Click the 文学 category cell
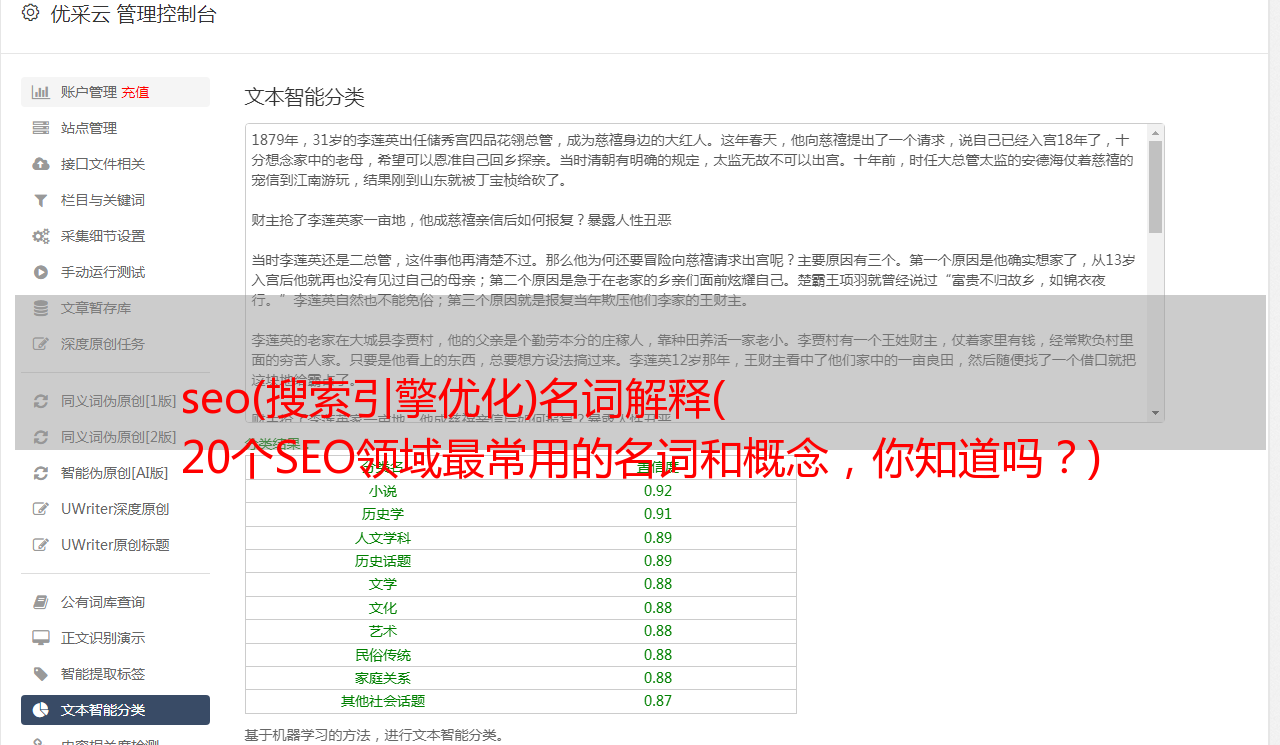The width and height of the screenshot is (1280, 745). [x=383, y=584]
